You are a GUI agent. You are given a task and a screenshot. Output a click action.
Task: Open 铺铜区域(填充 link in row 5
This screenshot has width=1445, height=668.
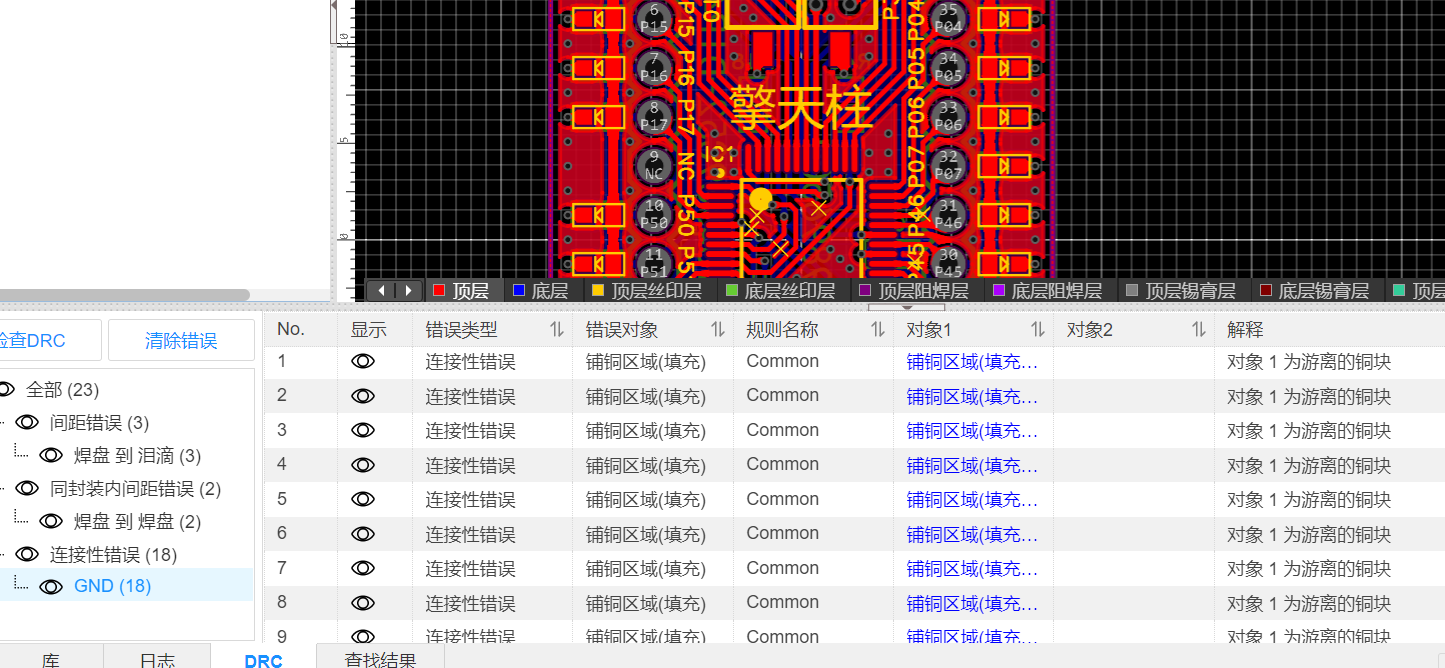tap(972, 500)
